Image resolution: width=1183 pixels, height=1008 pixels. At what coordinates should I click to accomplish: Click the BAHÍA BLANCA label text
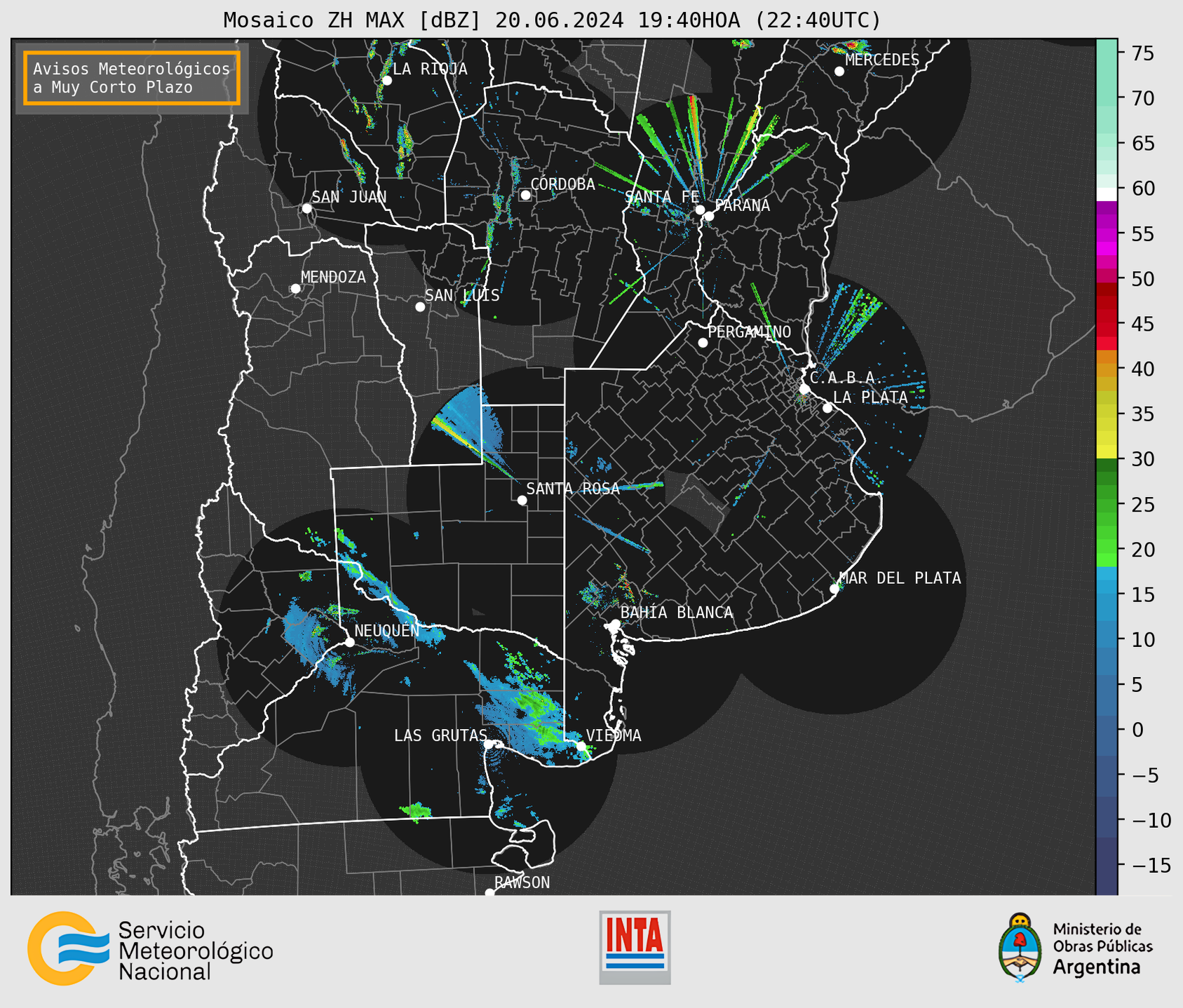tap(677, 613)
